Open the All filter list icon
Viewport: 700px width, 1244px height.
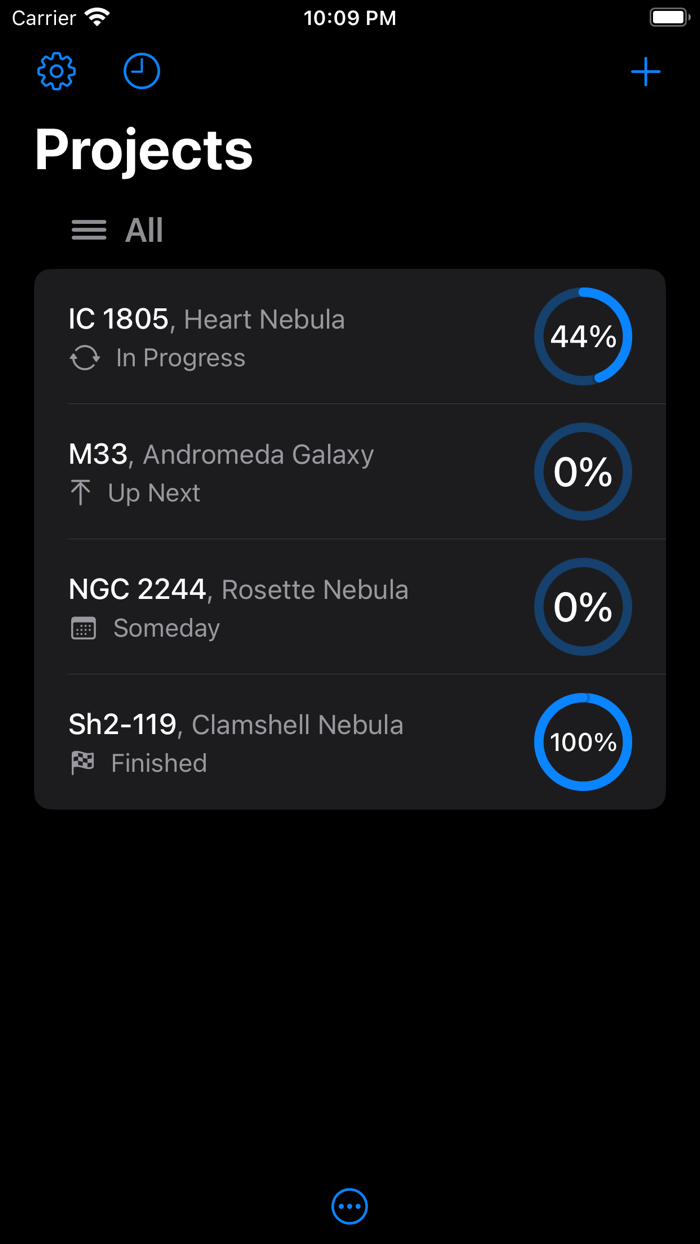(x=89, y=231)
